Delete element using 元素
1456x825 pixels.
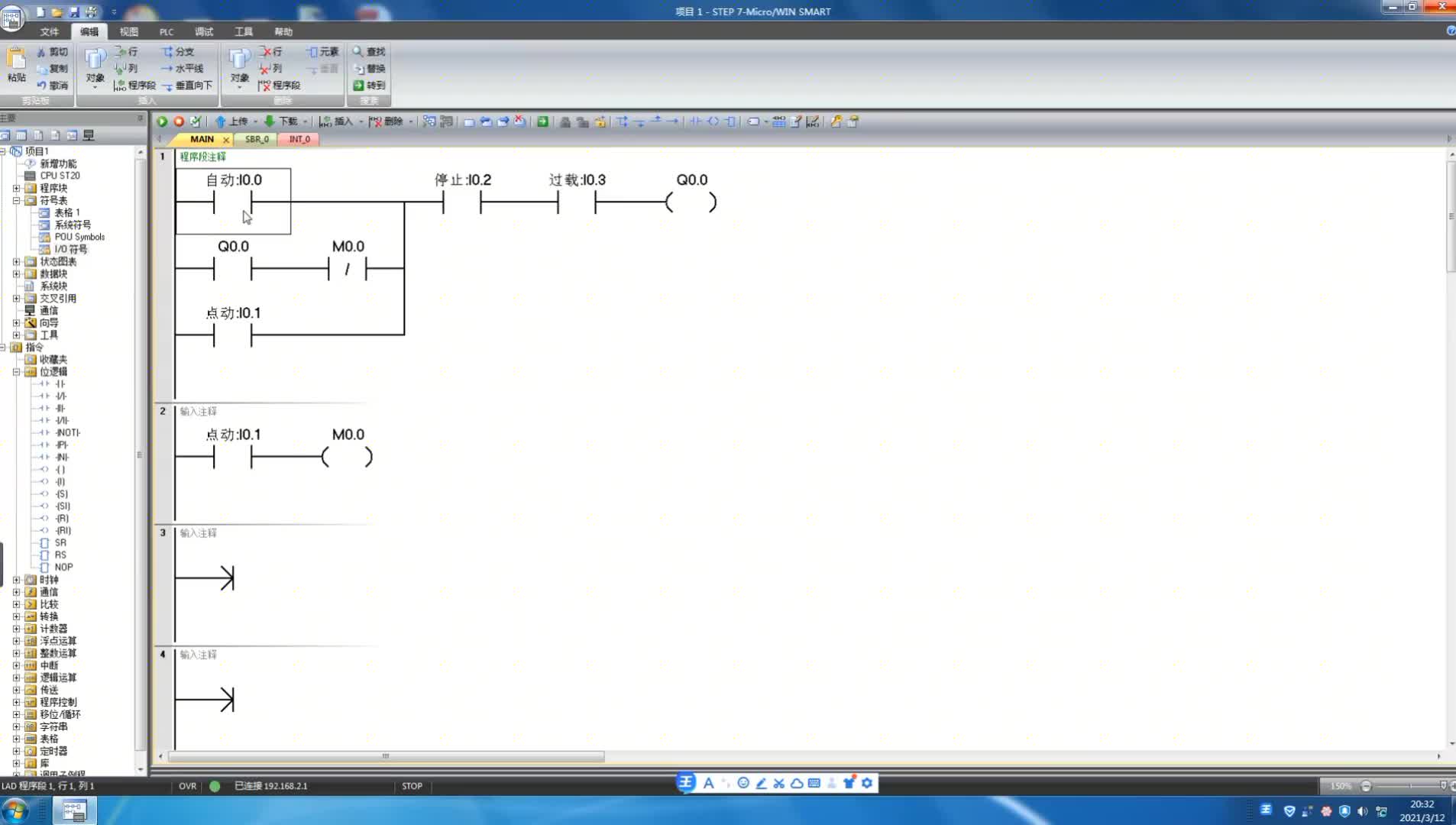pyautogui.click(x=322, y=52)
